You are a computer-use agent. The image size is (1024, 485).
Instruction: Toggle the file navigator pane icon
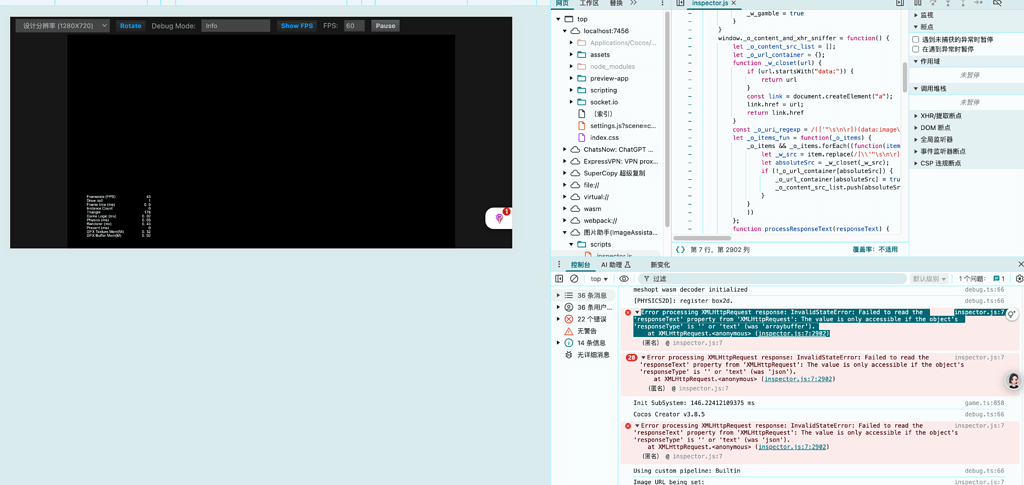[680, 3]
